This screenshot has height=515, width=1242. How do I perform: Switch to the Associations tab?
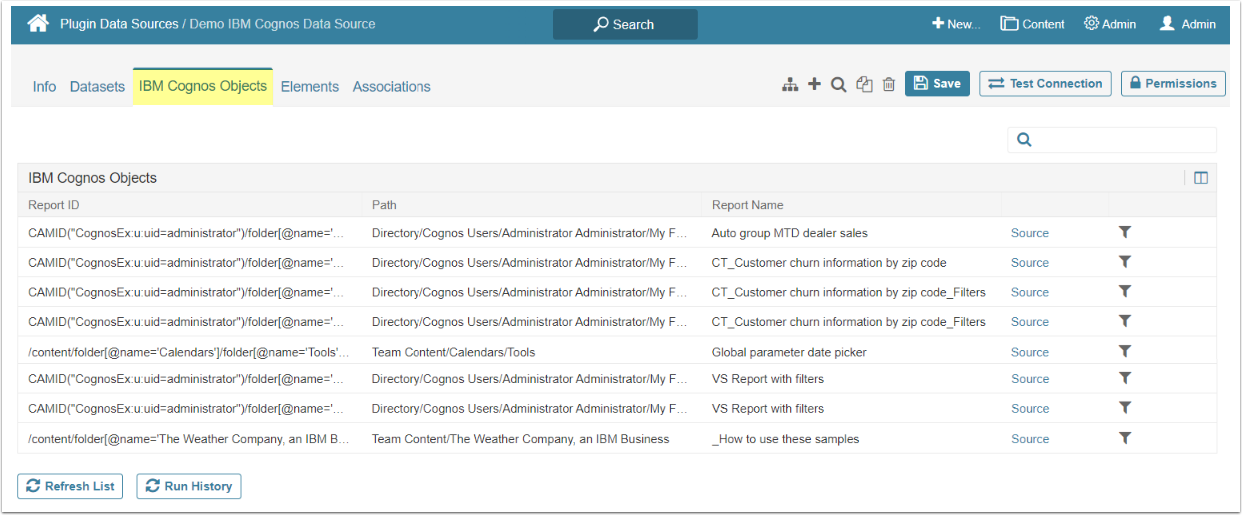pos(391,87)
